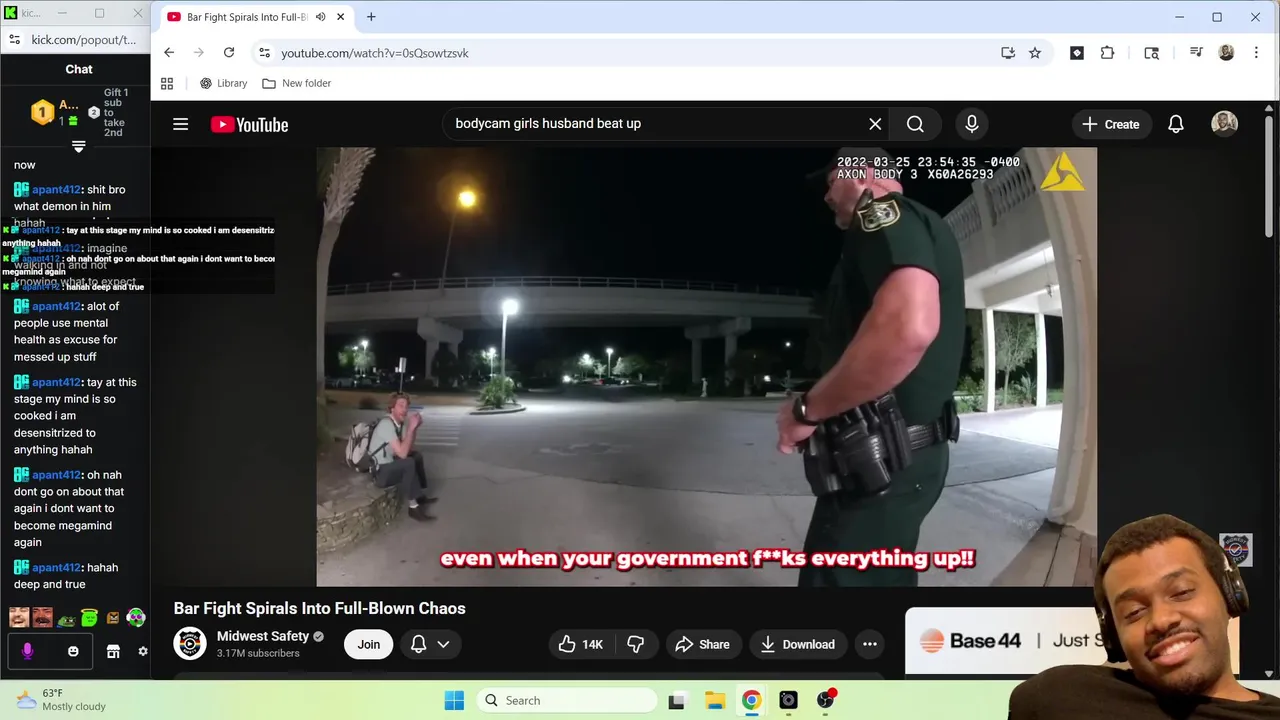Screen dimensions: 1280x720
Task: Open Chrome three-dot menu
Action: pos(1256,53)
